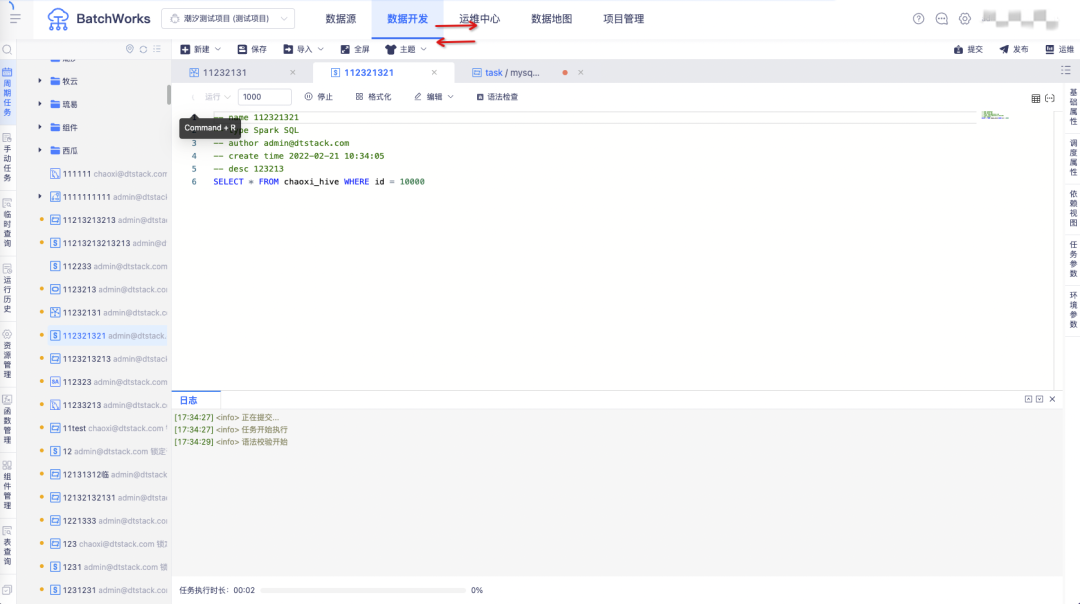This screenshot has height=604, width=1080.
Task: Open the 潮汐测试项目 project selector
Action: 232,17
